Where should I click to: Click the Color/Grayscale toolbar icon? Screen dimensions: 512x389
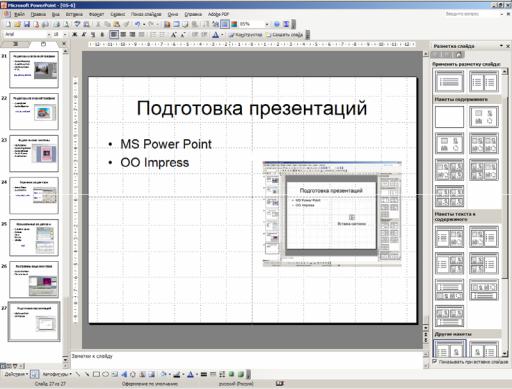click(234, 24)
